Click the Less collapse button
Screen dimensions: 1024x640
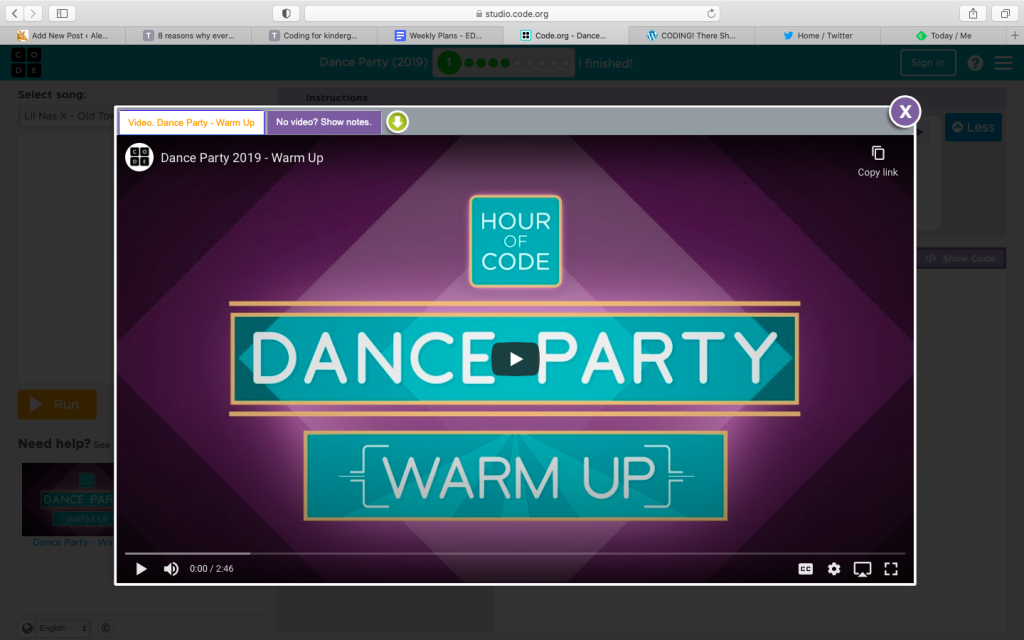[973, 127]
